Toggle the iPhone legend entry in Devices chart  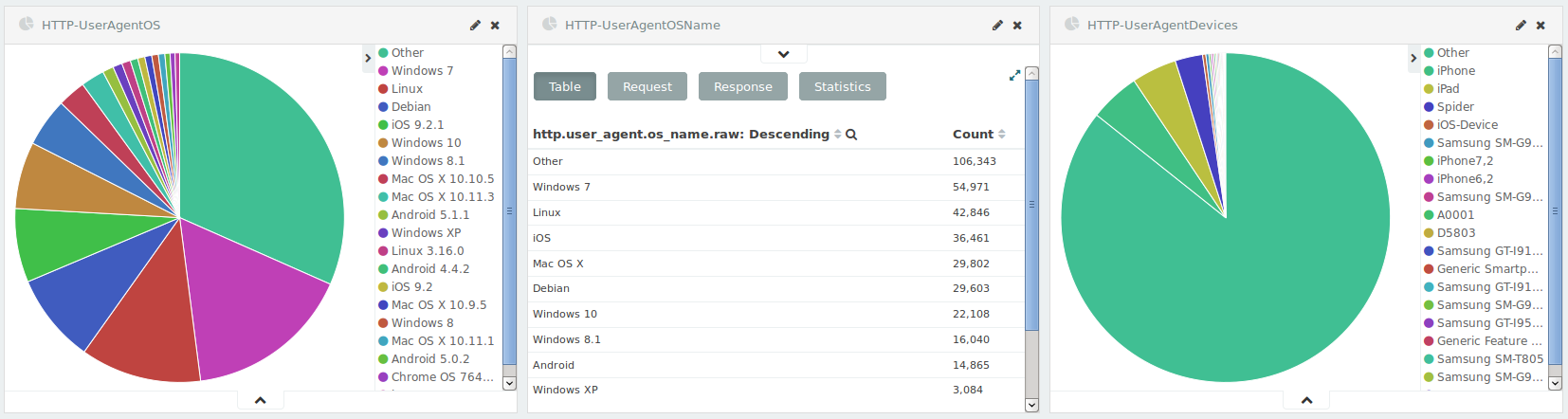pos(1449,71)
